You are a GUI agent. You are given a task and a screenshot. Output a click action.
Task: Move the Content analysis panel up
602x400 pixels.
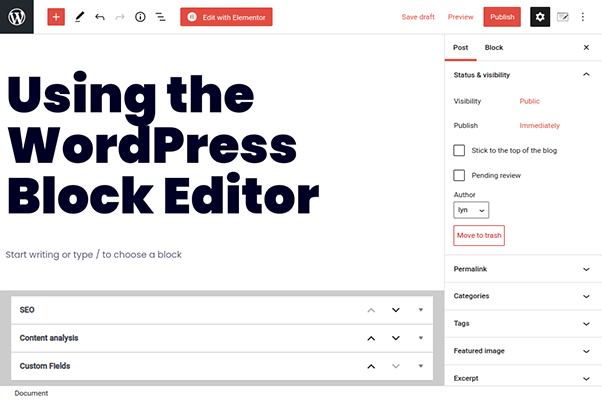coord(371,338)
